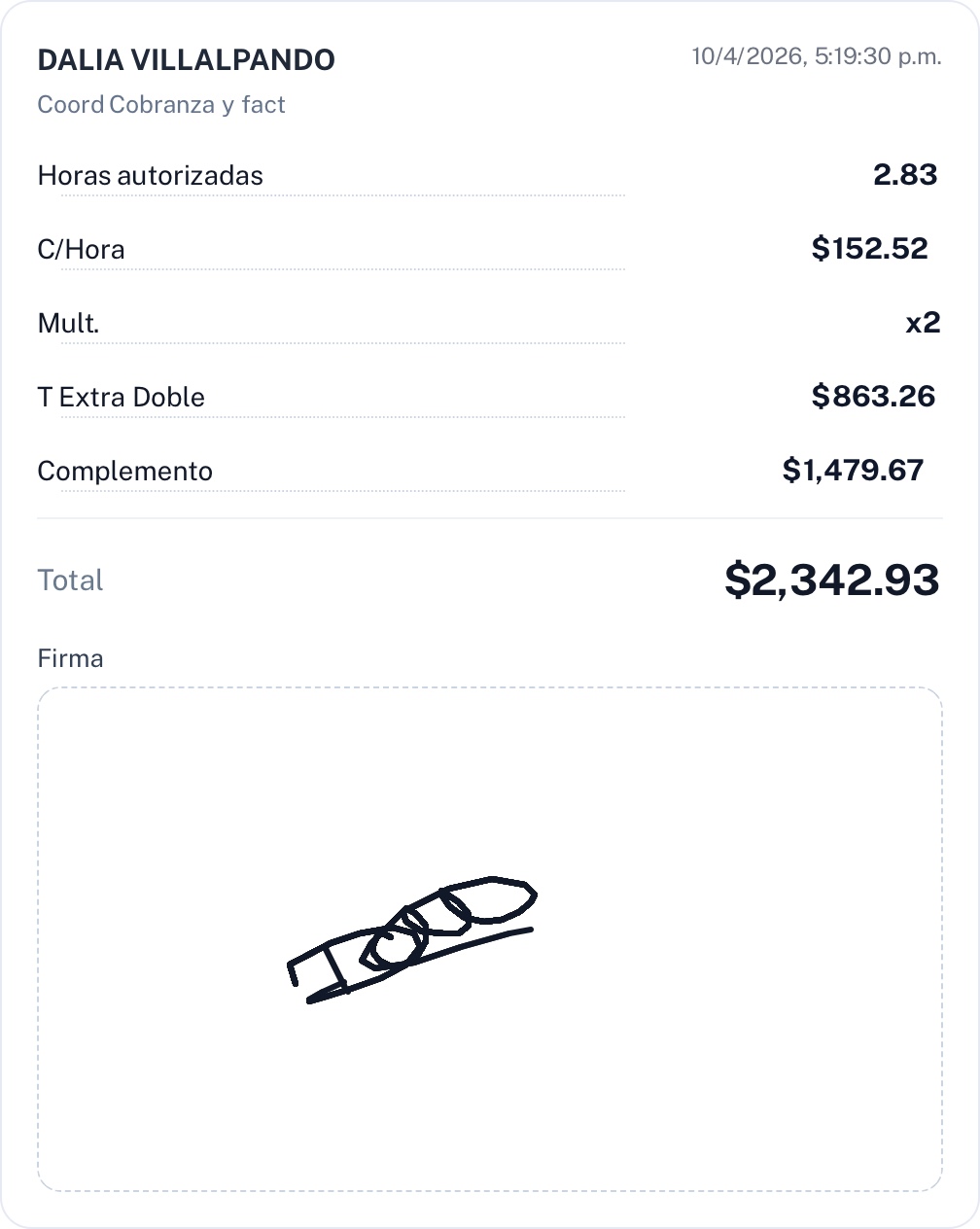Click the $863.26 amount
This screenshot has height=1229, width=980.
[x=873, y=397]
